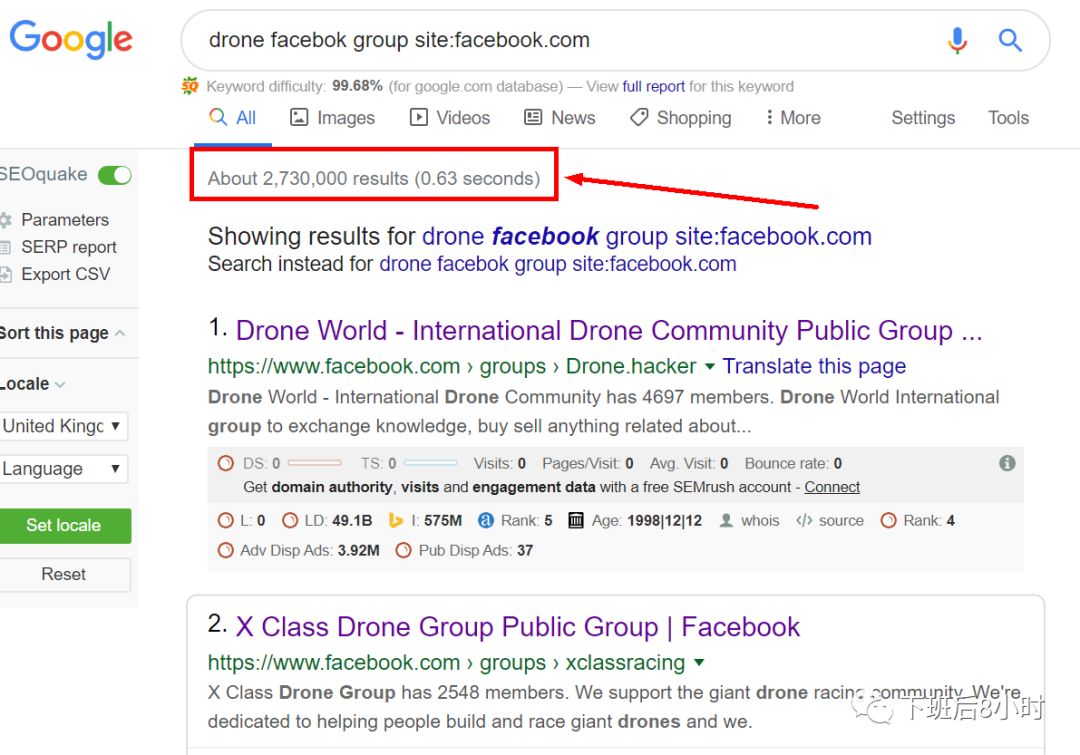Click the Visits: 0 metric
Screen dimensions: 1080x755
click(499, 464)
